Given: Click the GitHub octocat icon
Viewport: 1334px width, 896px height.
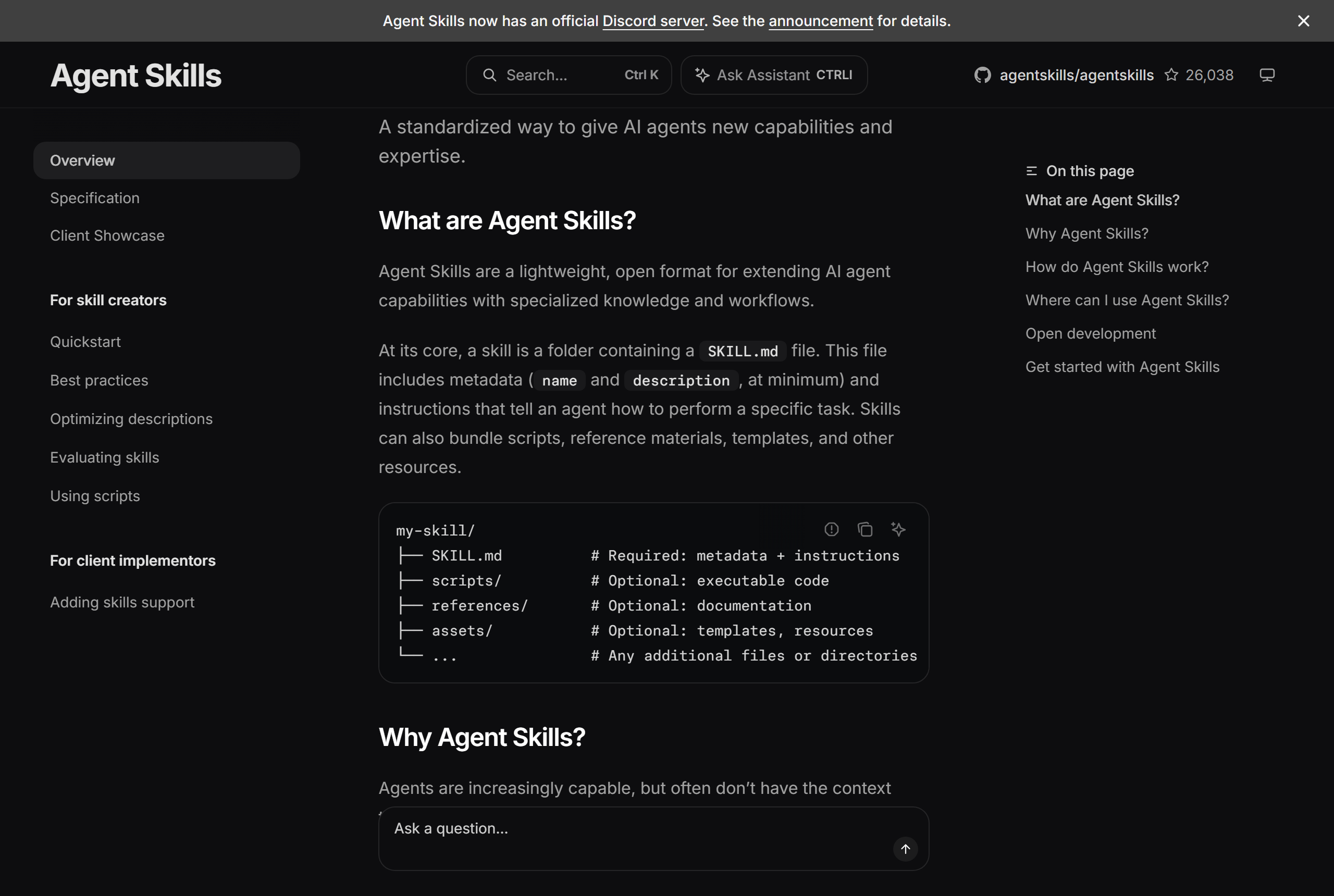Looking at the screenshot, I should point(982,75).
